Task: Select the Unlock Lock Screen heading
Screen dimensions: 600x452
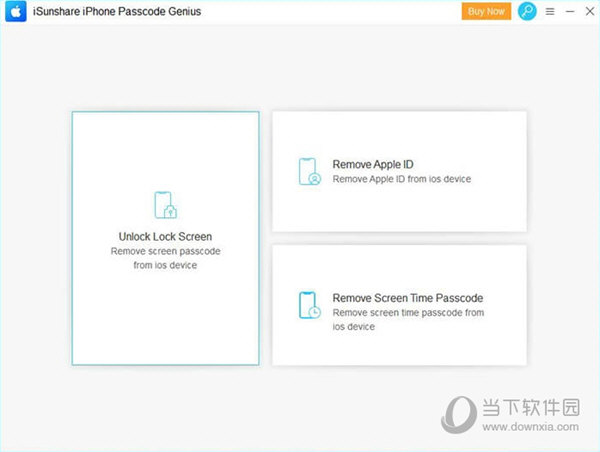Action: click(x=165, y=237)
